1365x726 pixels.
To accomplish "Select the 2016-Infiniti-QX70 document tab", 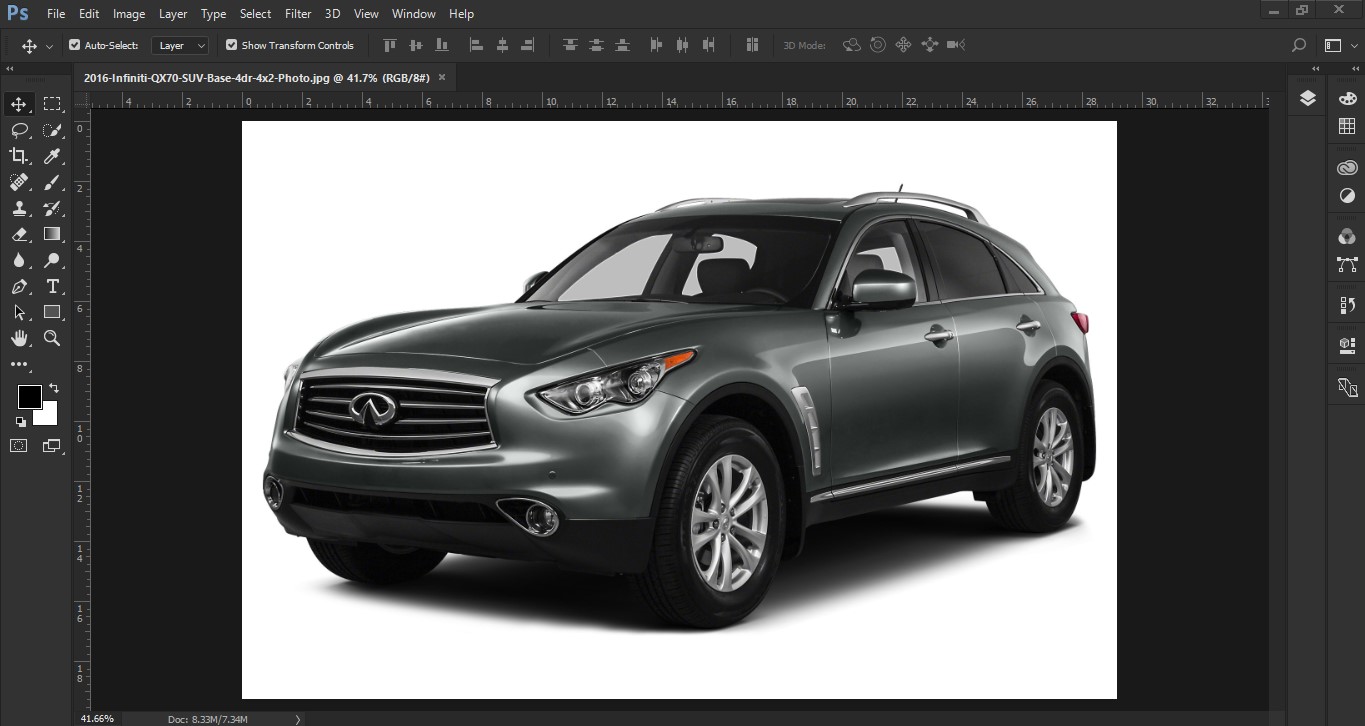I will (x=257, y=77).
